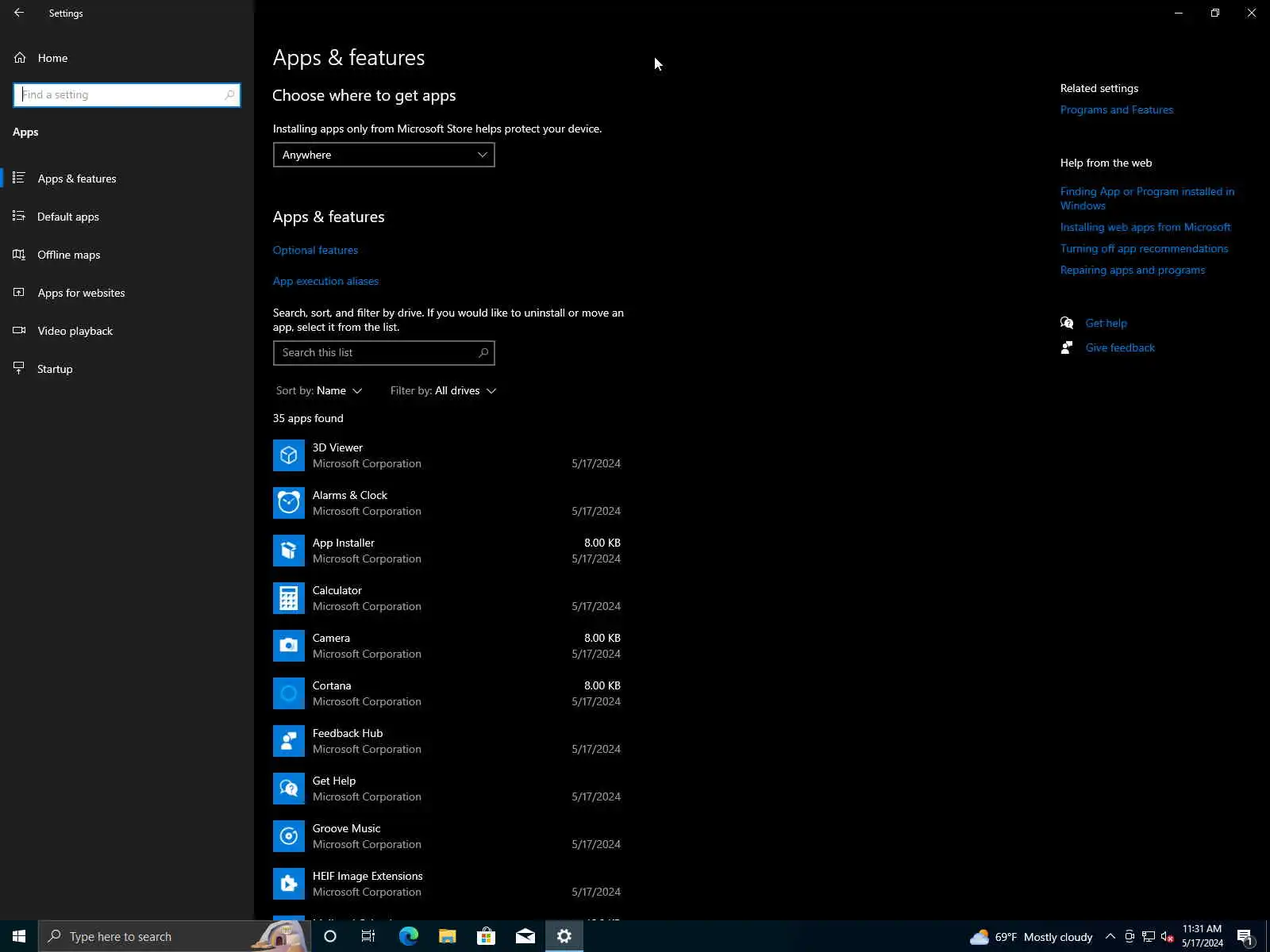Open Mail from the taskbar
The width and height of the screenshot is (1270, 952).
525,936
